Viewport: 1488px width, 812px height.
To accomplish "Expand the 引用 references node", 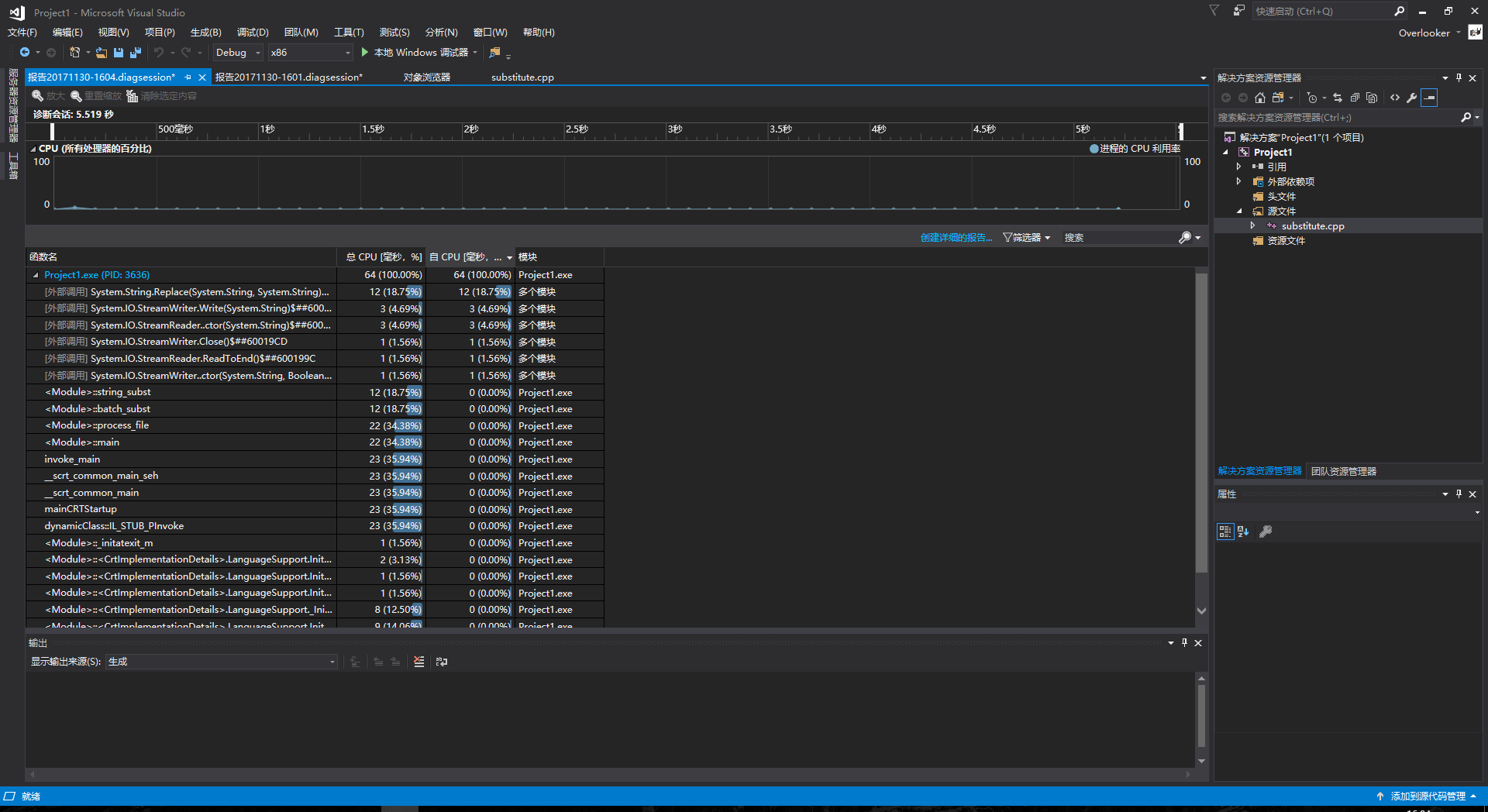I will click(x=1239, y=167).
